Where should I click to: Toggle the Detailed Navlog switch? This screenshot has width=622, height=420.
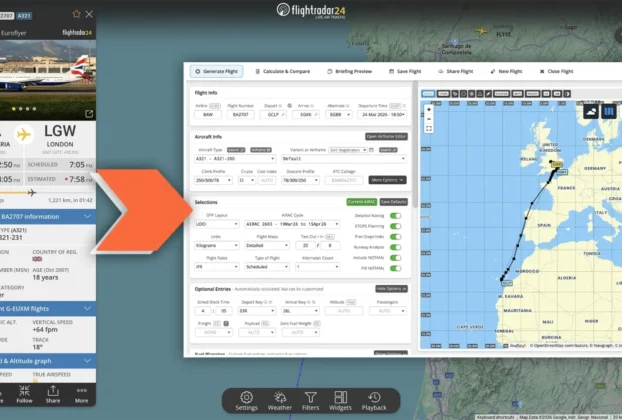395,215
